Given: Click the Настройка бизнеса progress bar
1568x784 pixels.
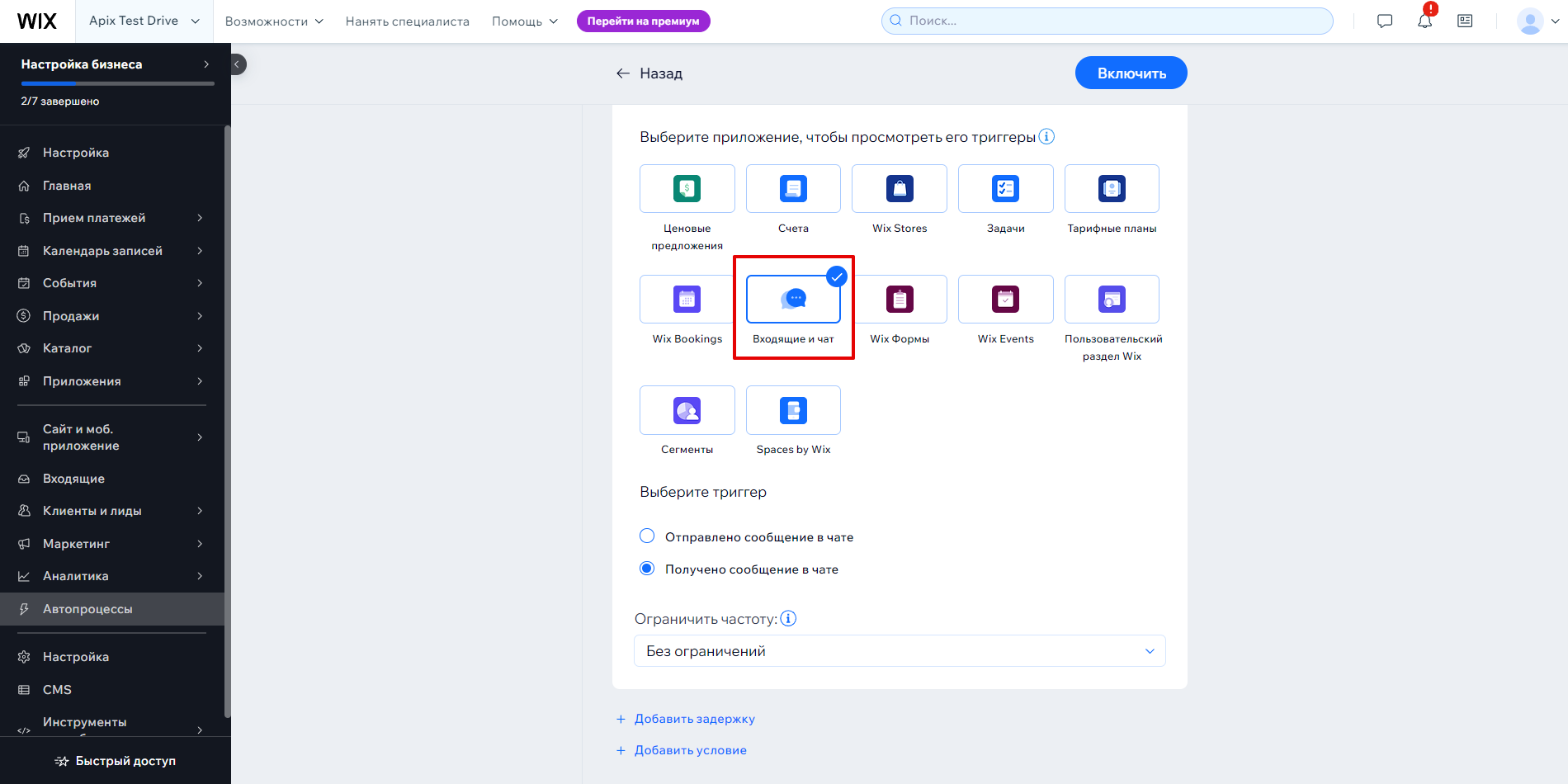Looking at the screenshot, I should click(x=118, y=83).
